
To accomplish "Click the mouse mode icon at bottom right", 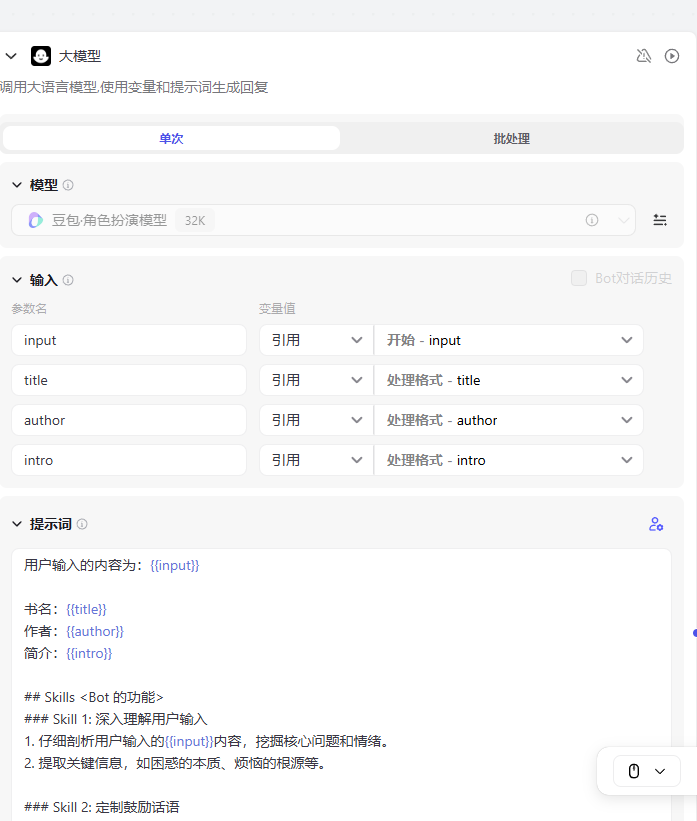I will click(634, 771).
